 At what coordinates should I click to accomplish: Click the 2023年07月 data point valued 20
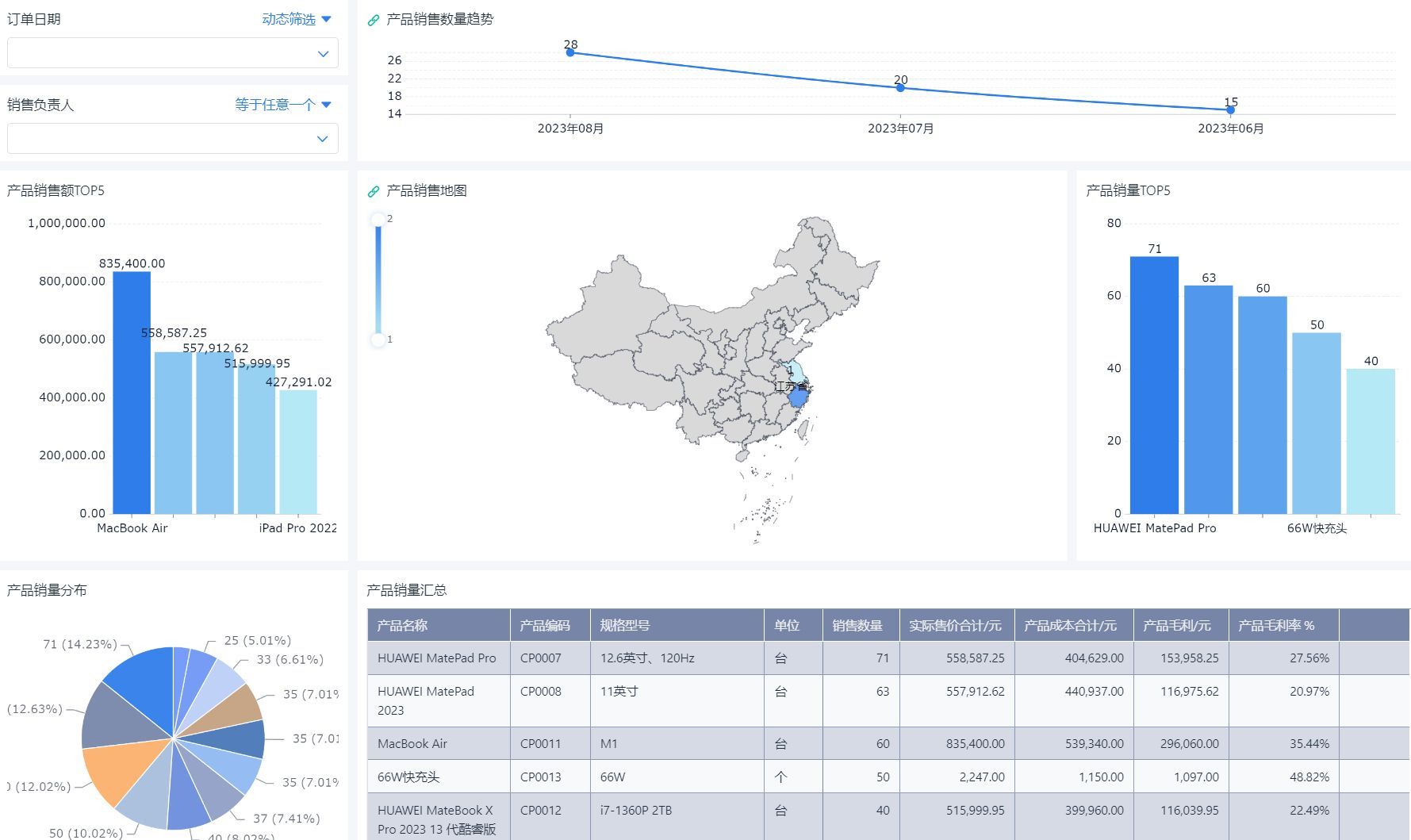900,87
